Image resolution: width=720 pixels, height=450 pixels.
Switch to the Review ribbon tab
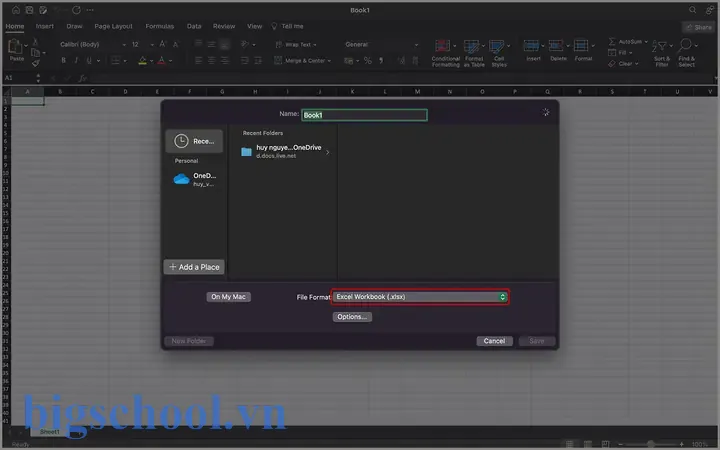(224, 26)
